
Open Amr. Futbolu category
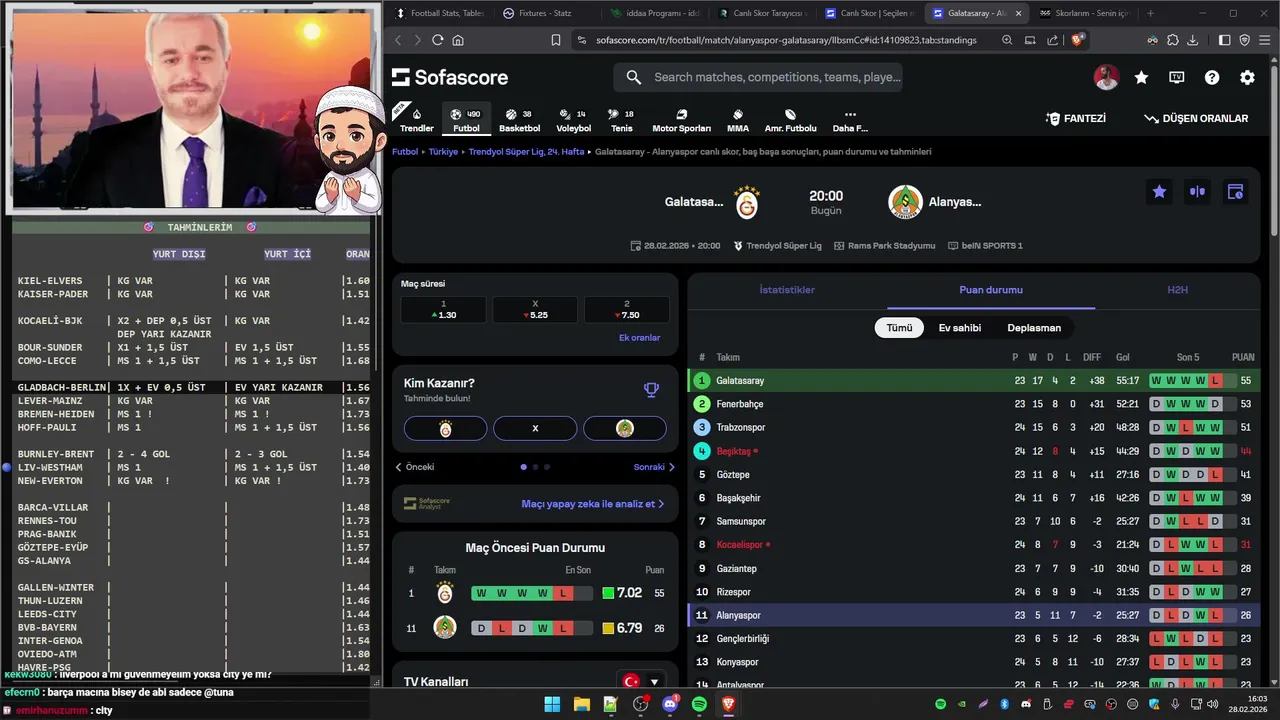790,119
